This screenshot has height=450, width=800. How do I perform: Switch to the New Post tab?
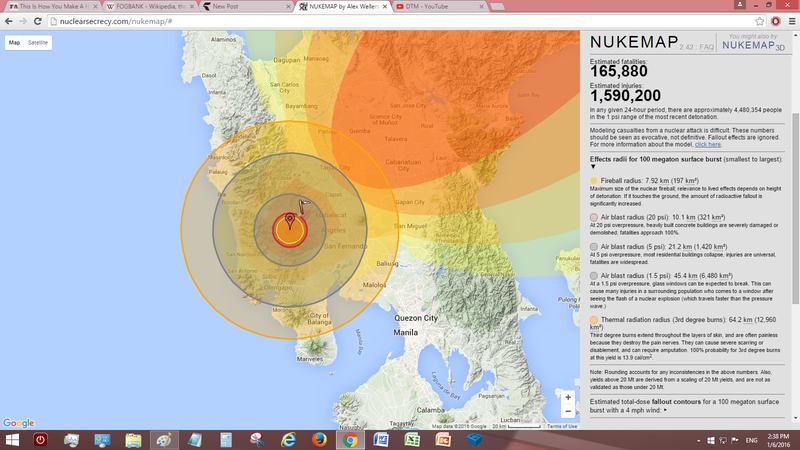click(x=246, y=7)
